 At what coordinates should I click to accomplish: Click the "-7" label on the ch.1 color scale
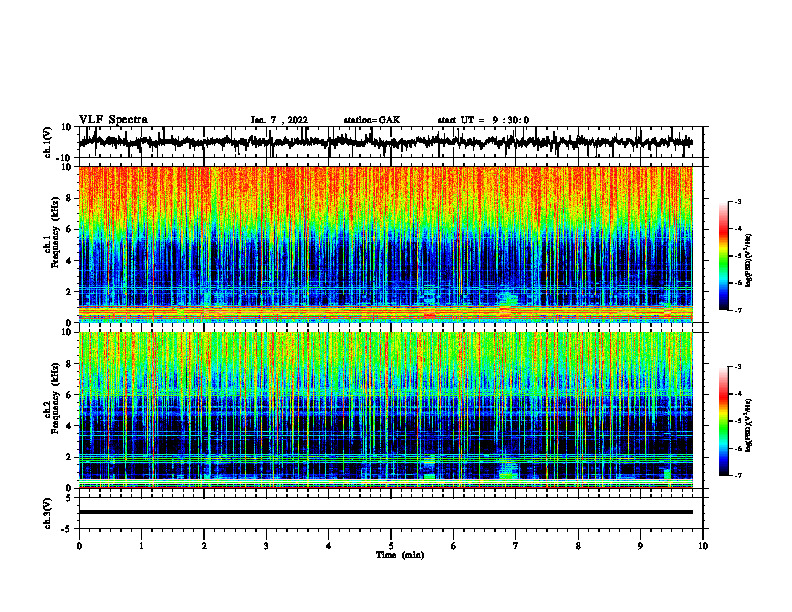pyautogui.click(x=737, y=310)
